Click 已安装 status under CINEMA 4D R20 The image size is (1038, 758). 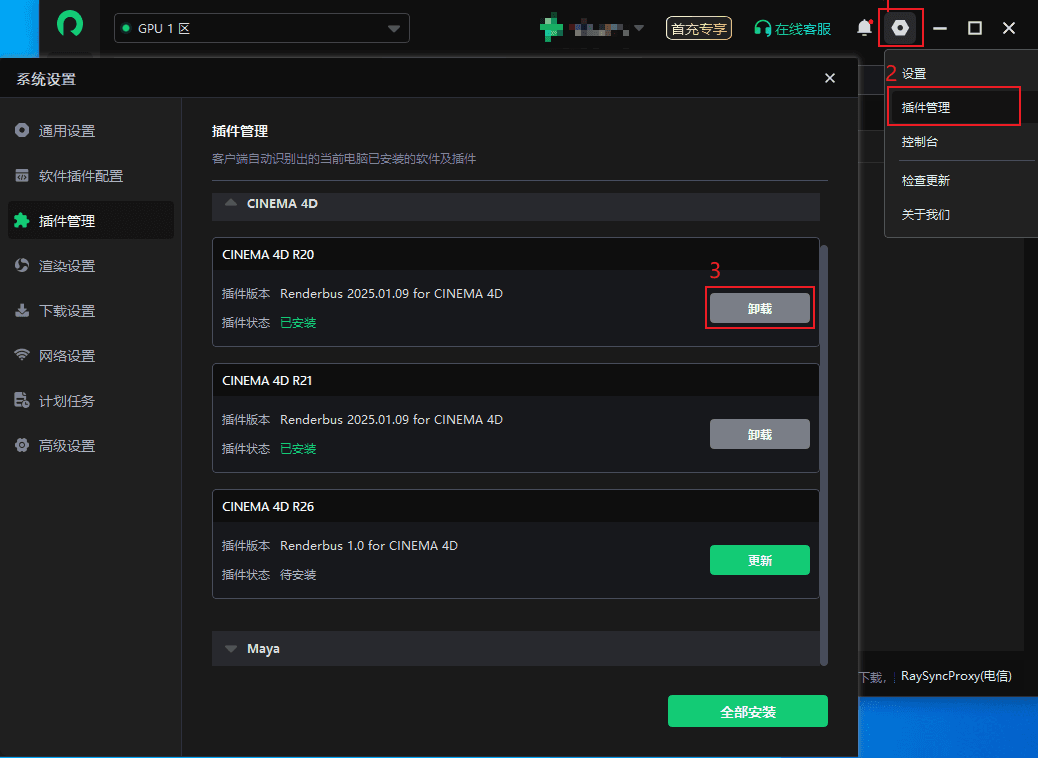298,323
